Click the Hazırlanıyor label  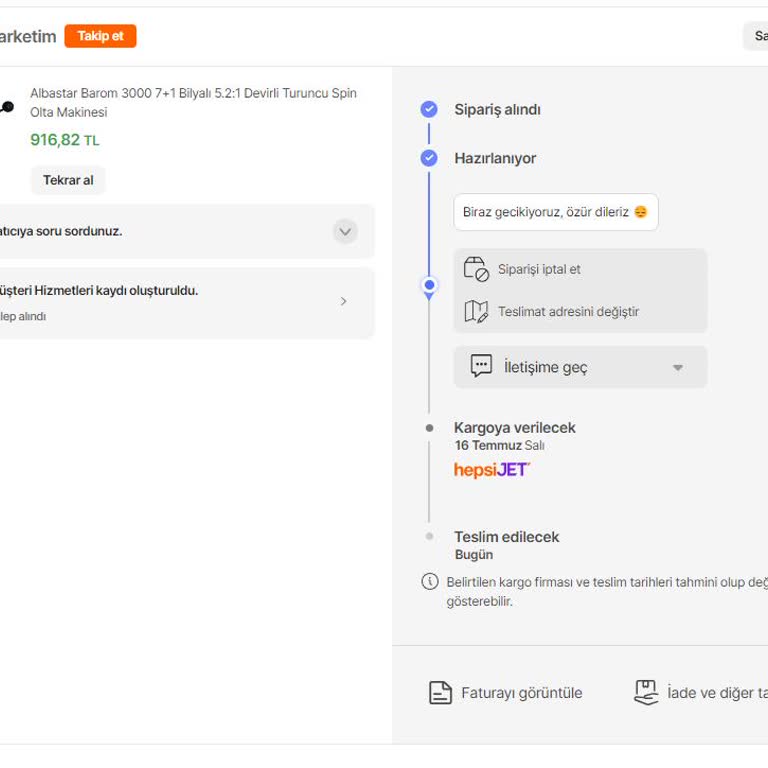click(495, 158)
